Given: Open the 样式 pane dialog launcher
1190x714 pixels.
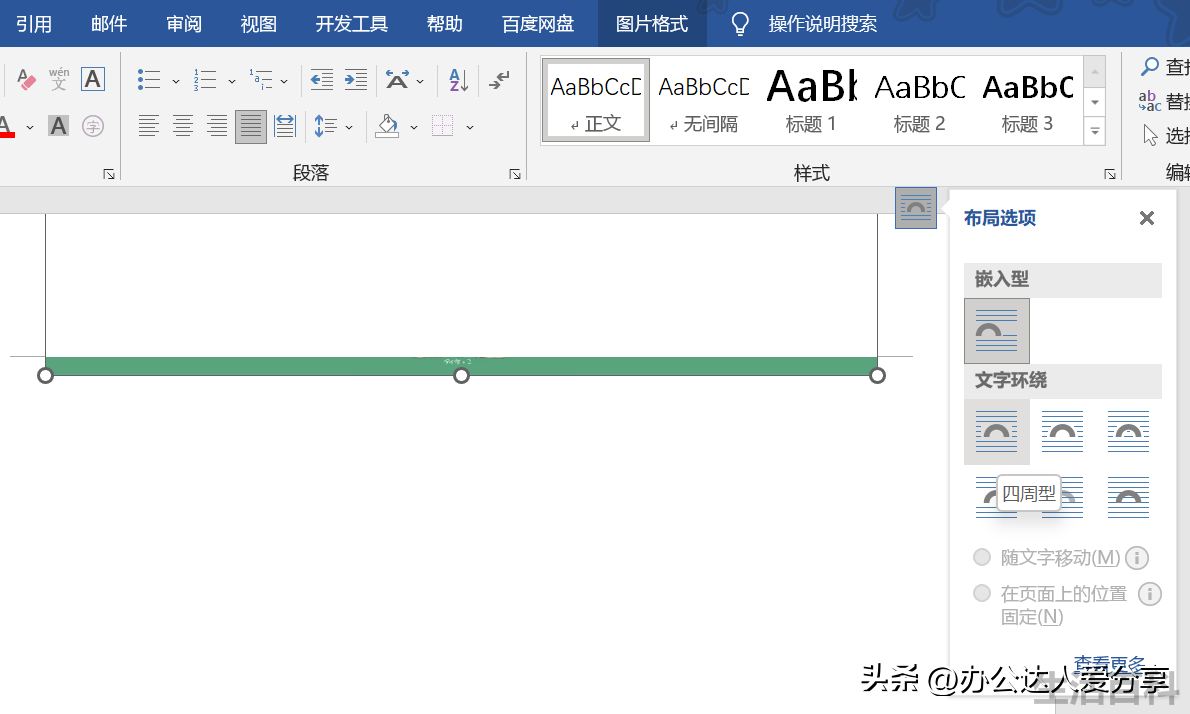Looking at the screenshot, I should (x=1110, y=175).
